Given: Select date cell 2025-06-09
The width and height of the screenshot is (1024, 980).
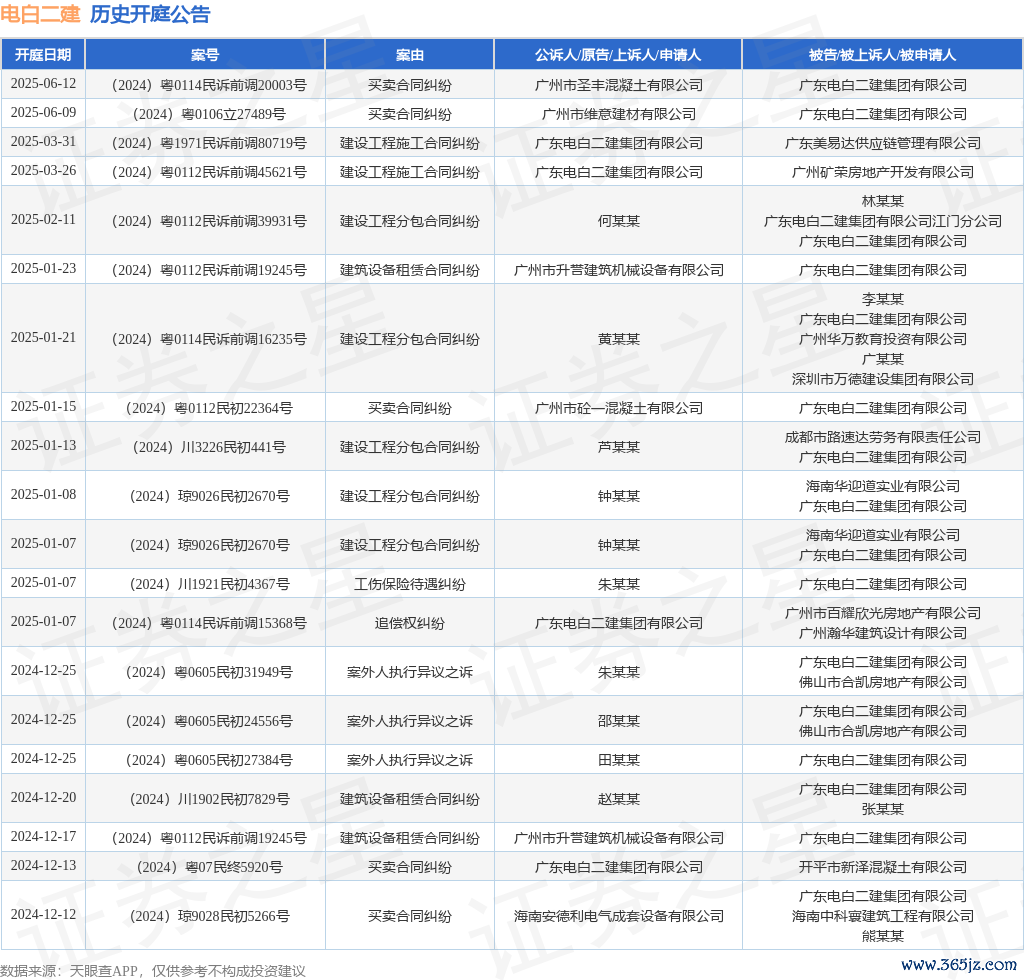Looking at the screenshot, I should (43, 112).
